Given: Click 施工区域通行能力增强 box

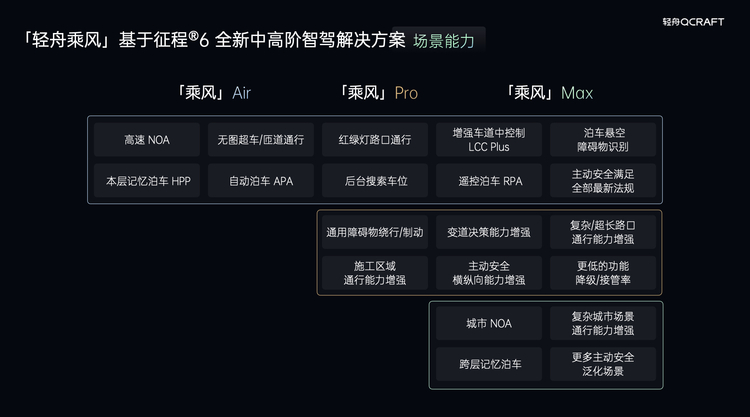Looking at the screenshot, I should [x=375, y=273].
